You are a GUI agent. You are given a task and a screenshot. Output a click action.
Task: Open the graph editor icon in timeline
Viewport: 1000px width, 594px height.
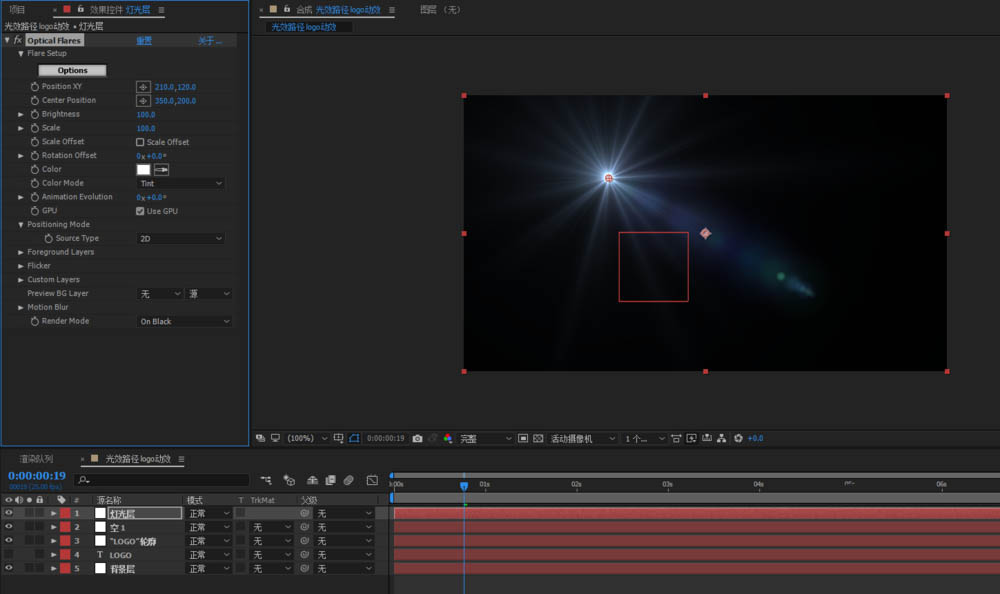point(372,480)
